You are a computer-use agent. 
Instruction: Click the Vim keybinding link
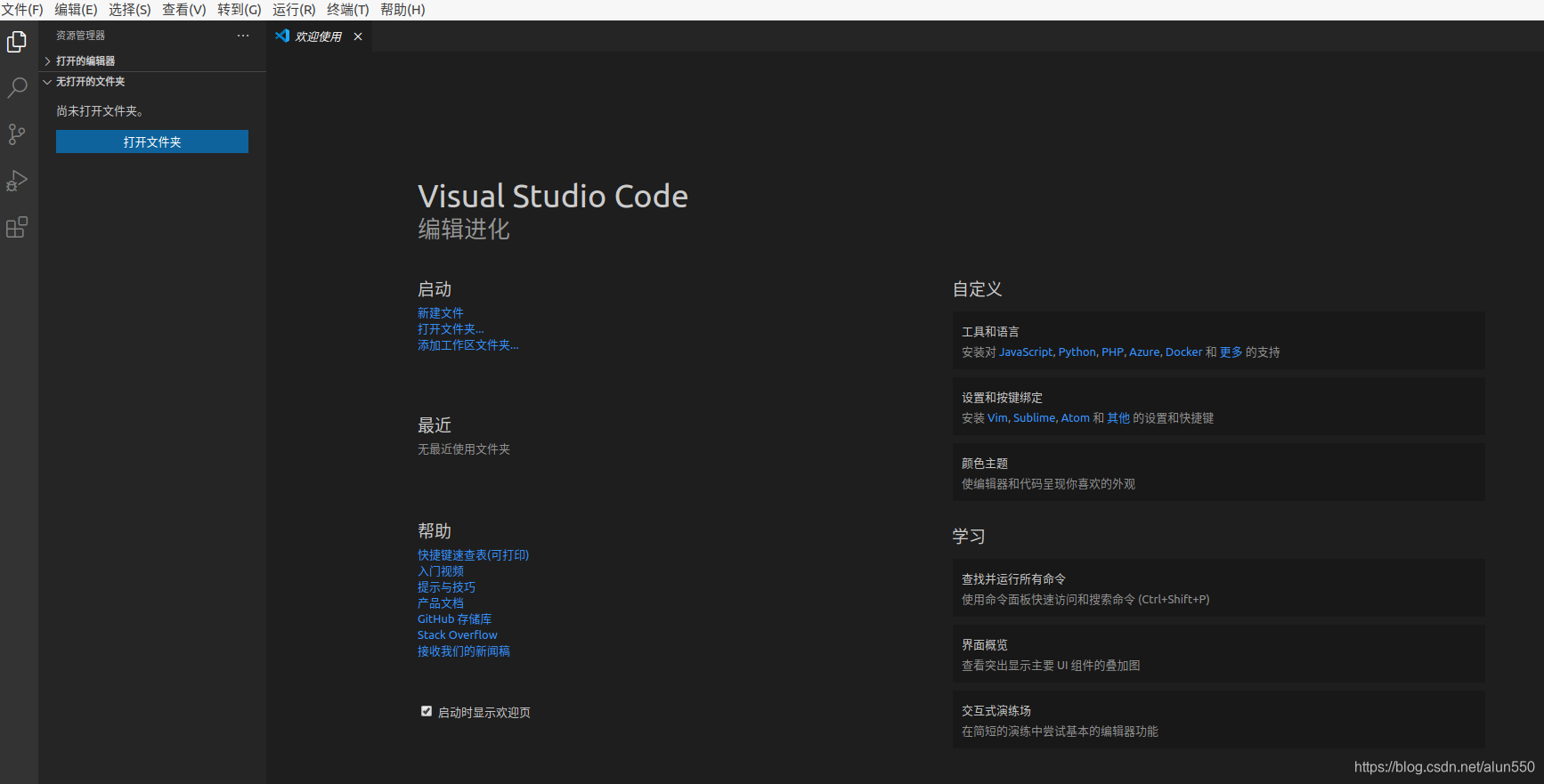pyautogui.click(x=997, y=418)
